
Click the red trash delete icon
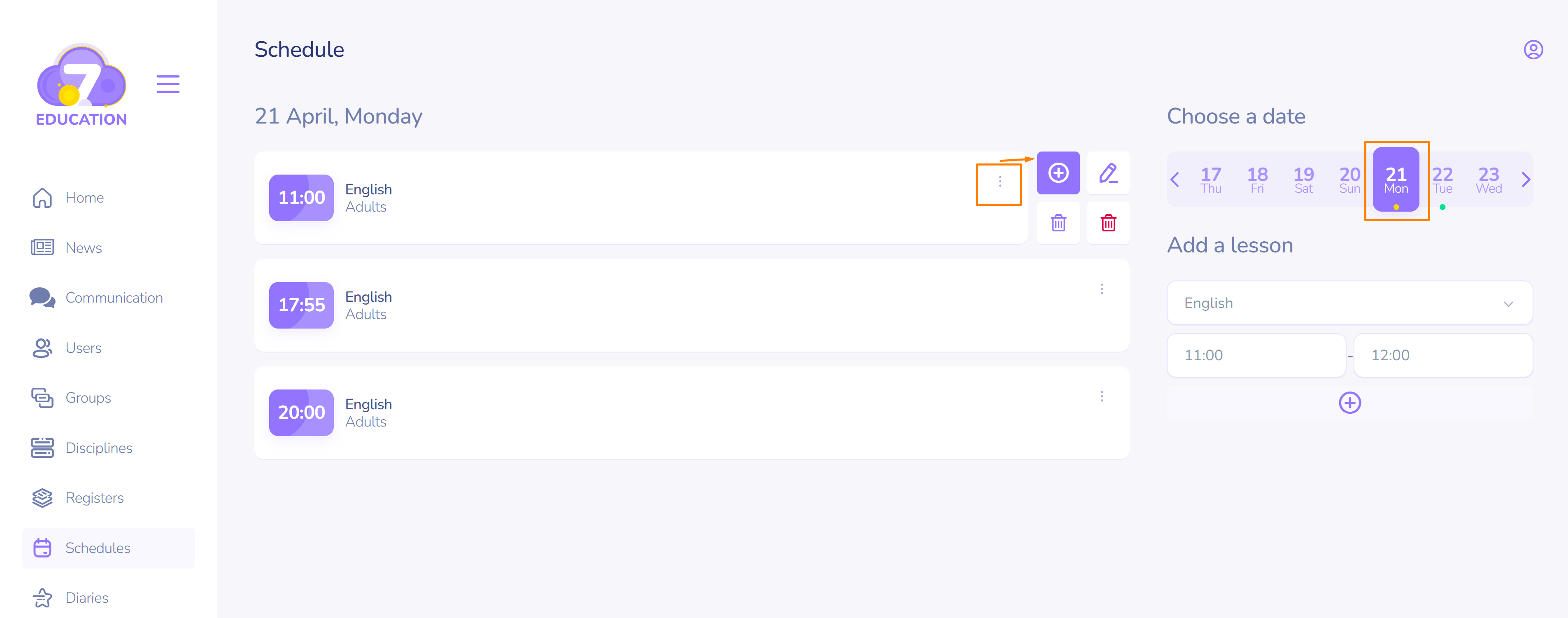[1108, 223]
